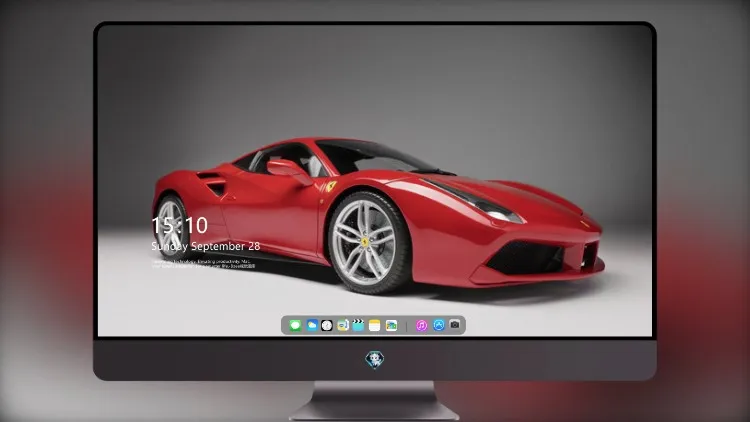The image size is (750, 422).
Task: Launch the pink Music app in dock
Action: pyautogui.click(x=421, y=325)
